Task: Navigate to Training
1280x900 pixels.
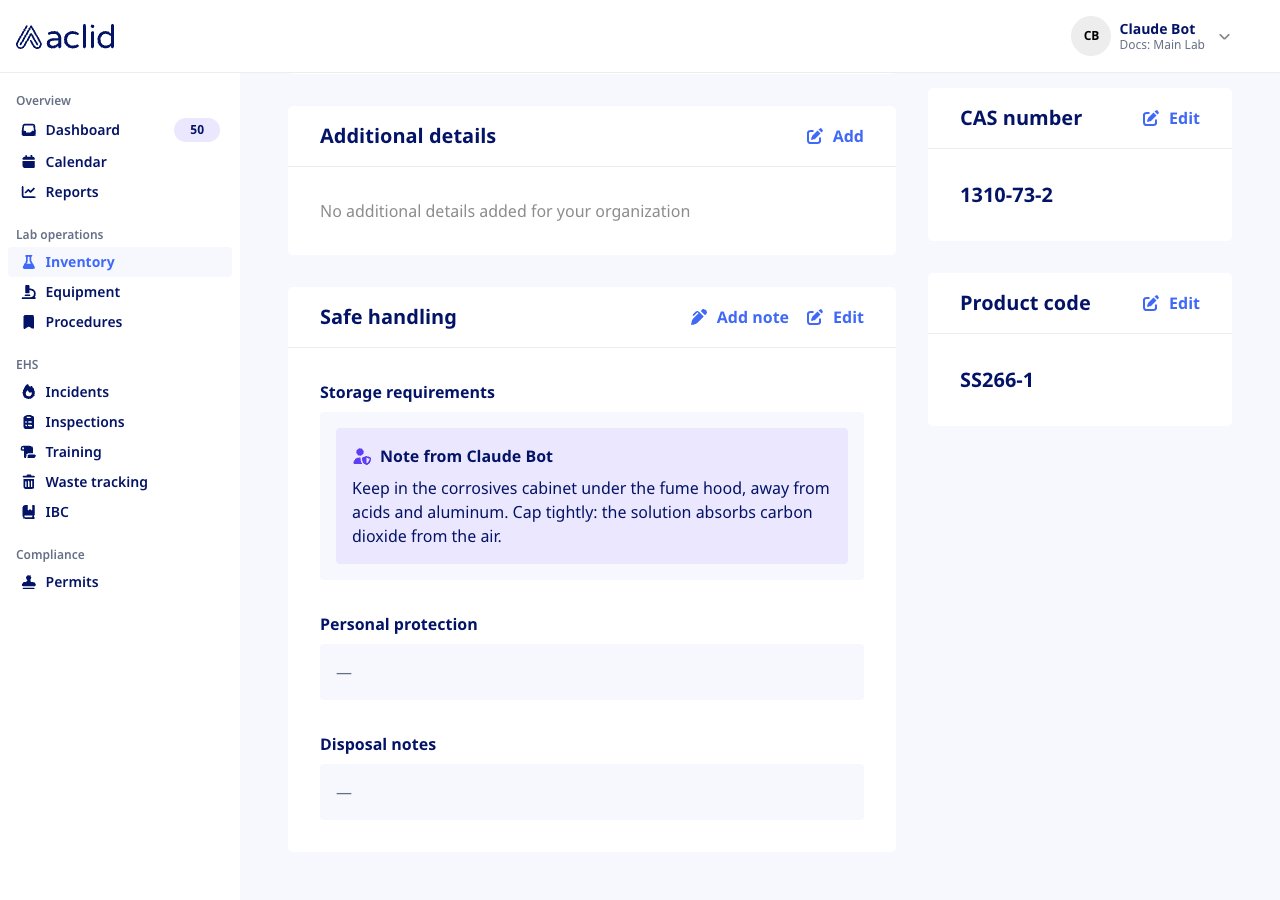Action: 120,452
